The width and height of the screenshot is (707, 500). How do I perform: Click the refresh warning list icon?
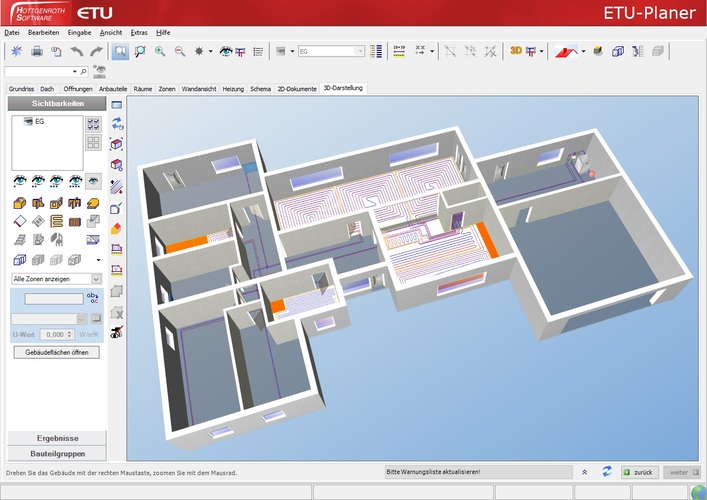606,471
